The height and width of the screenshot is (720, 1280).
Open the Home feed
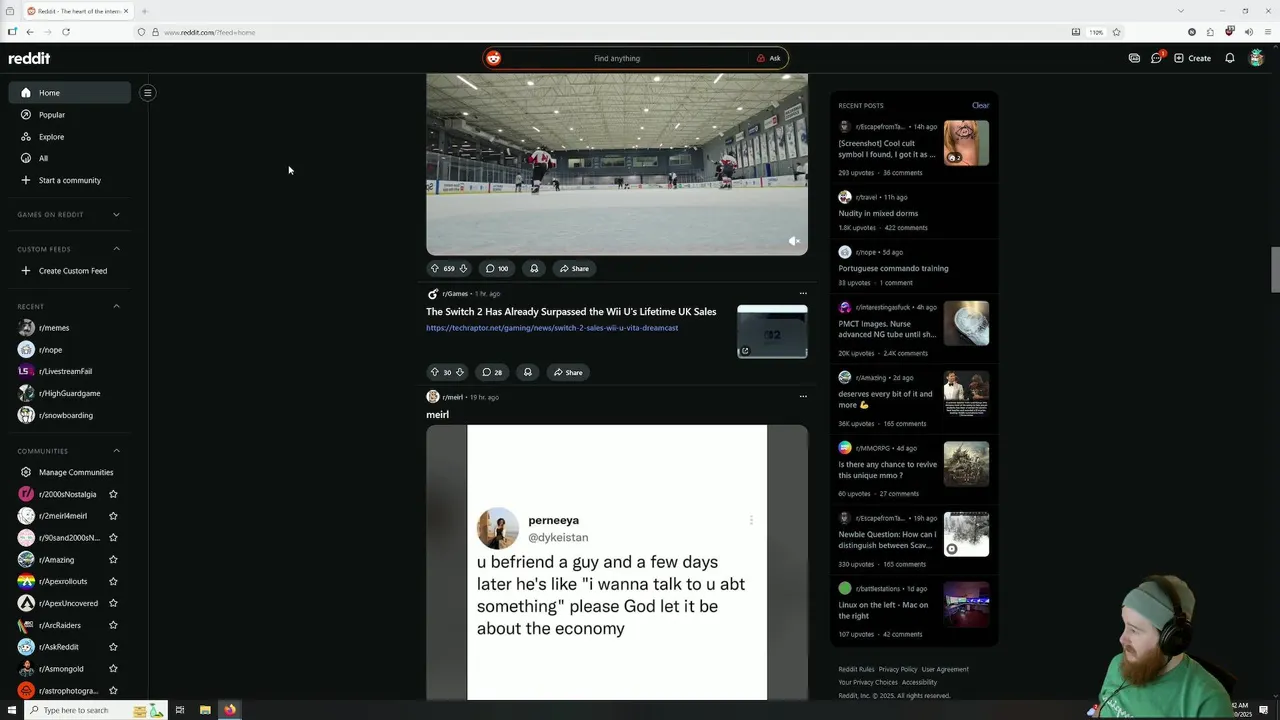click(x=70, y=93)
